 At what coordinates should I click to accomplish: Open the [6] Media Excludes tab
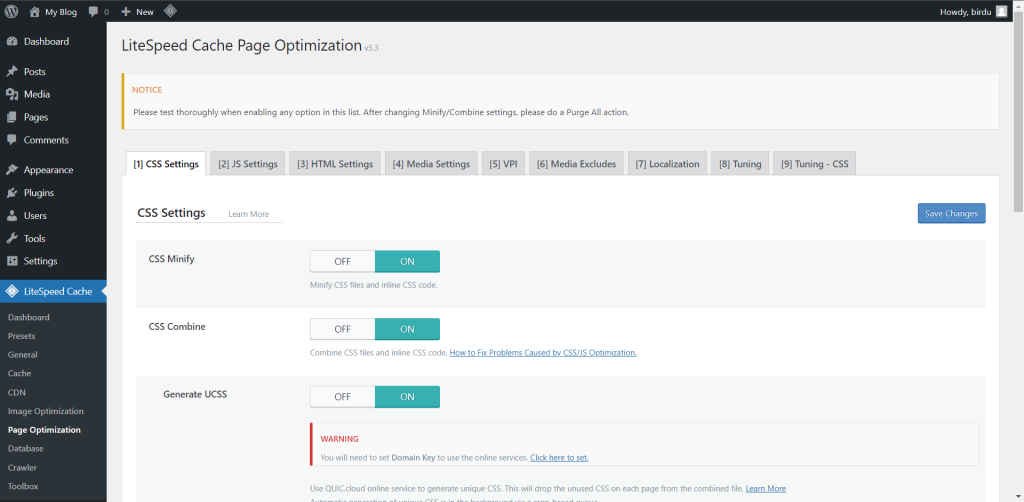577,164
